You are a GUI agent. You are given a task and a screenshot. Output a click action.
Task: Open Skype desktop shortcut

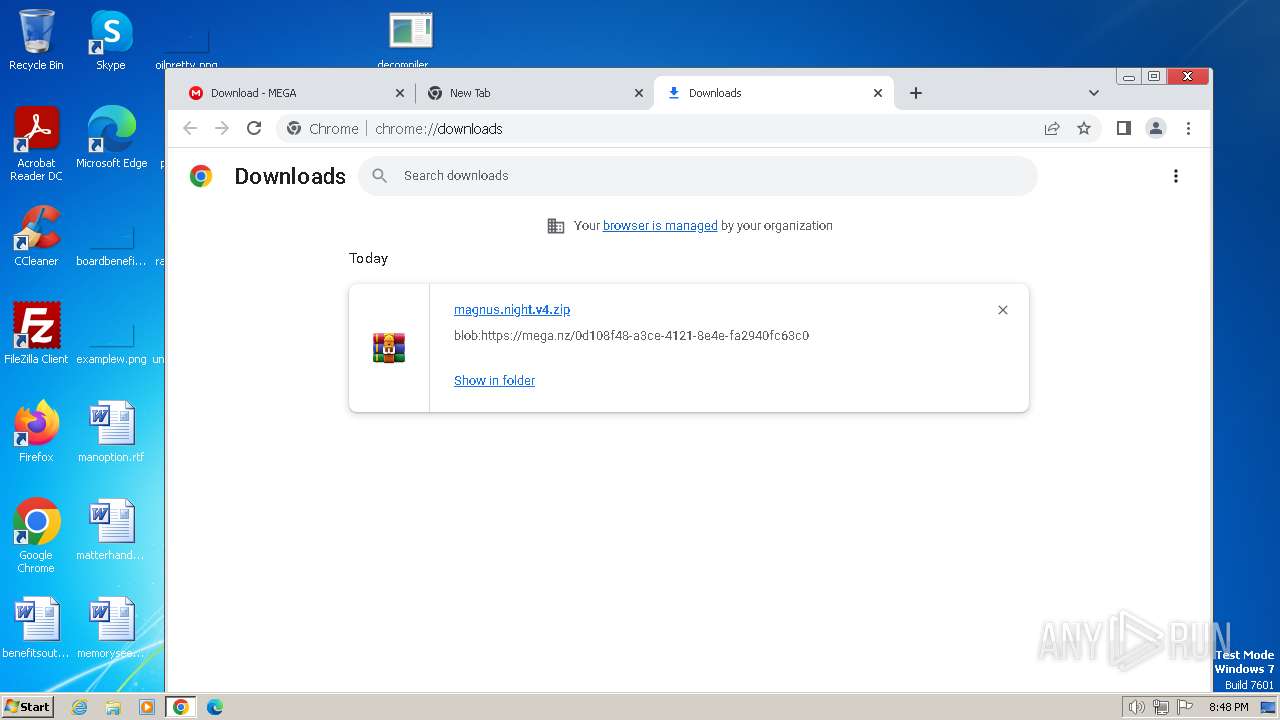(x=111, y=40)
